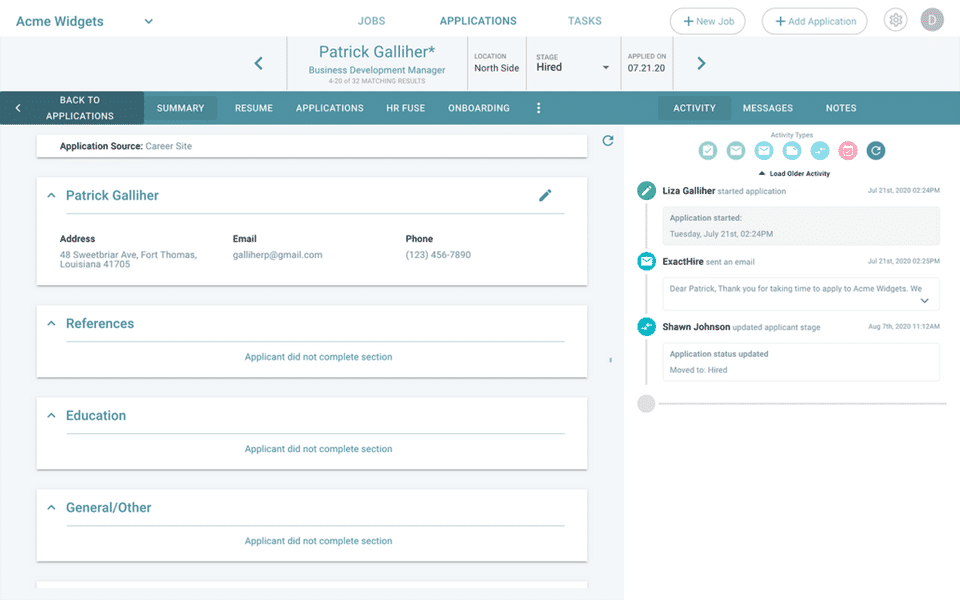Toggle the pink calendar activity type filter
Screen dimensions: 960x600
point(847,151)
